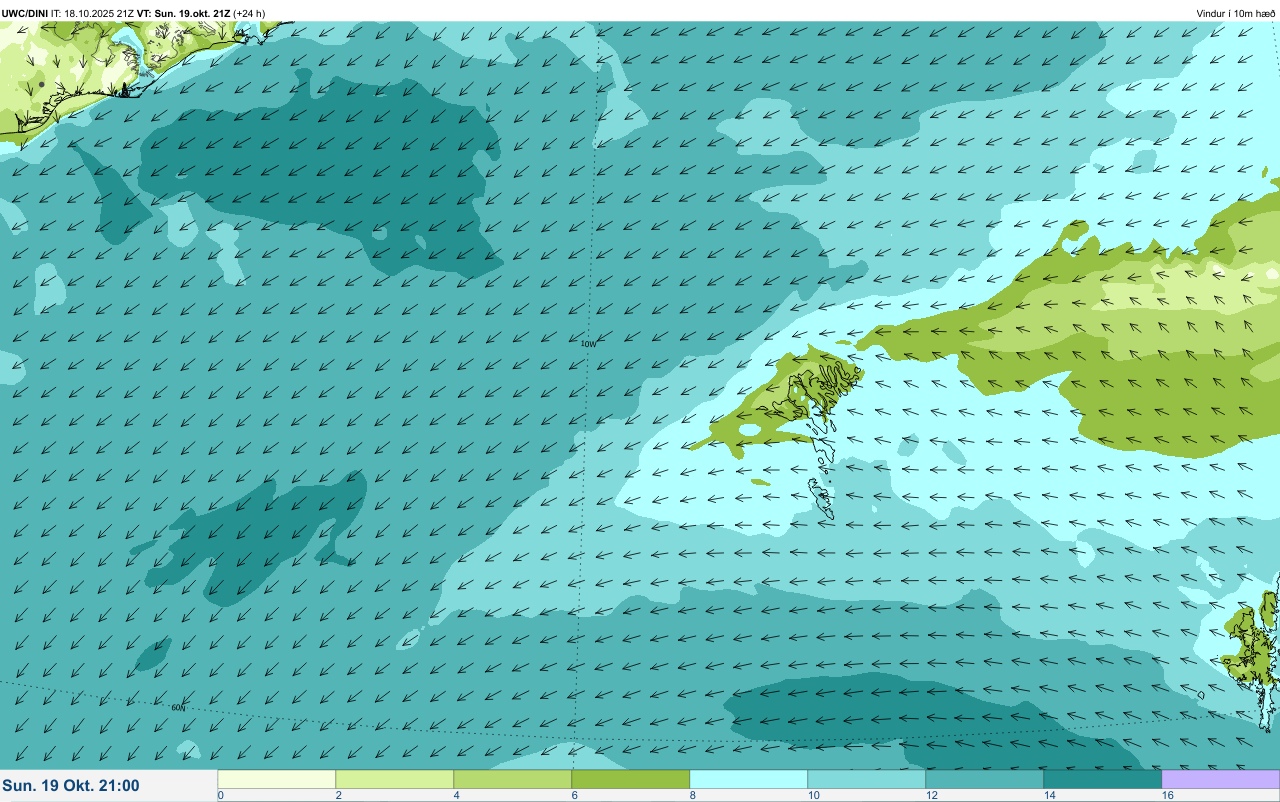Click the 'Vindur í 10m hæð' title text

tap(1236, 13)
